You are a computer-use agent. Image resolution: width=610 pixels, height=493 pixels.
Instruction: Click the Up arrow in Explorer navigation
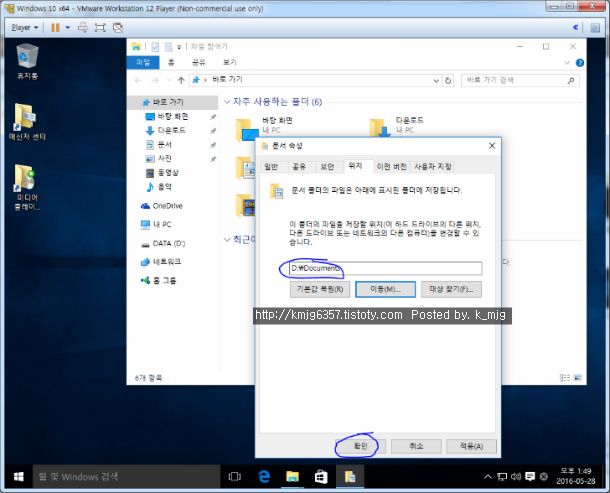[181, 80]
